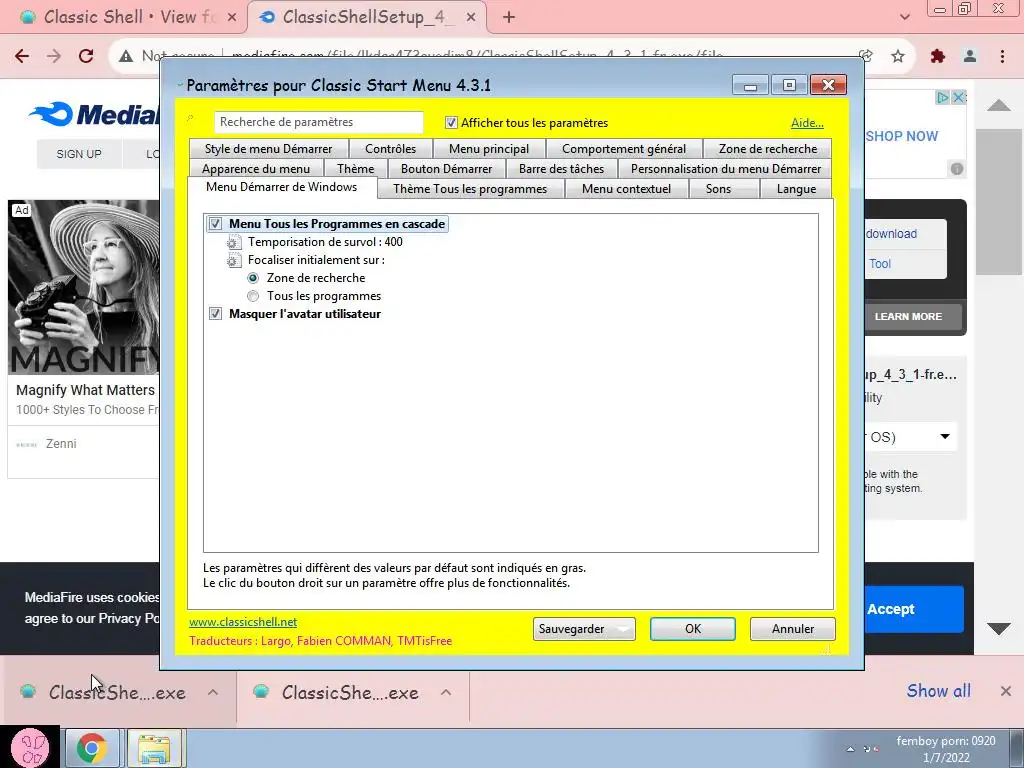Open the Chrome three-dot menu
Image resolution: width=1024 pixels, height=768 pixels.
1002,56
